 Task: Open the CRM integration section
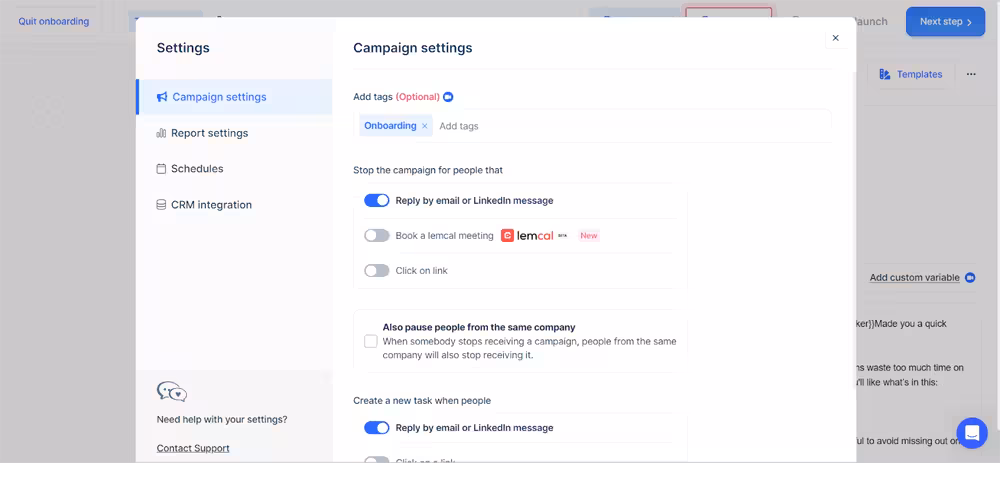pyautogui.click(x=211, y=205)
